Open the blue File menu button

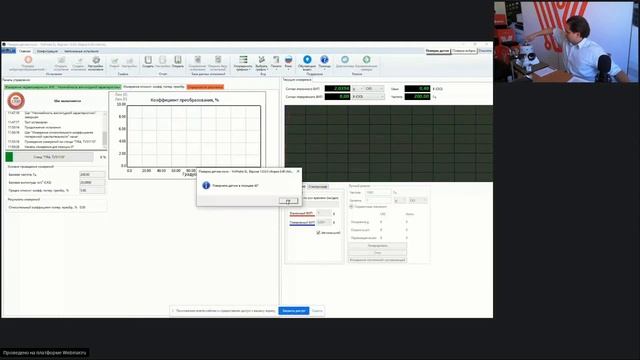click(8, 51)
